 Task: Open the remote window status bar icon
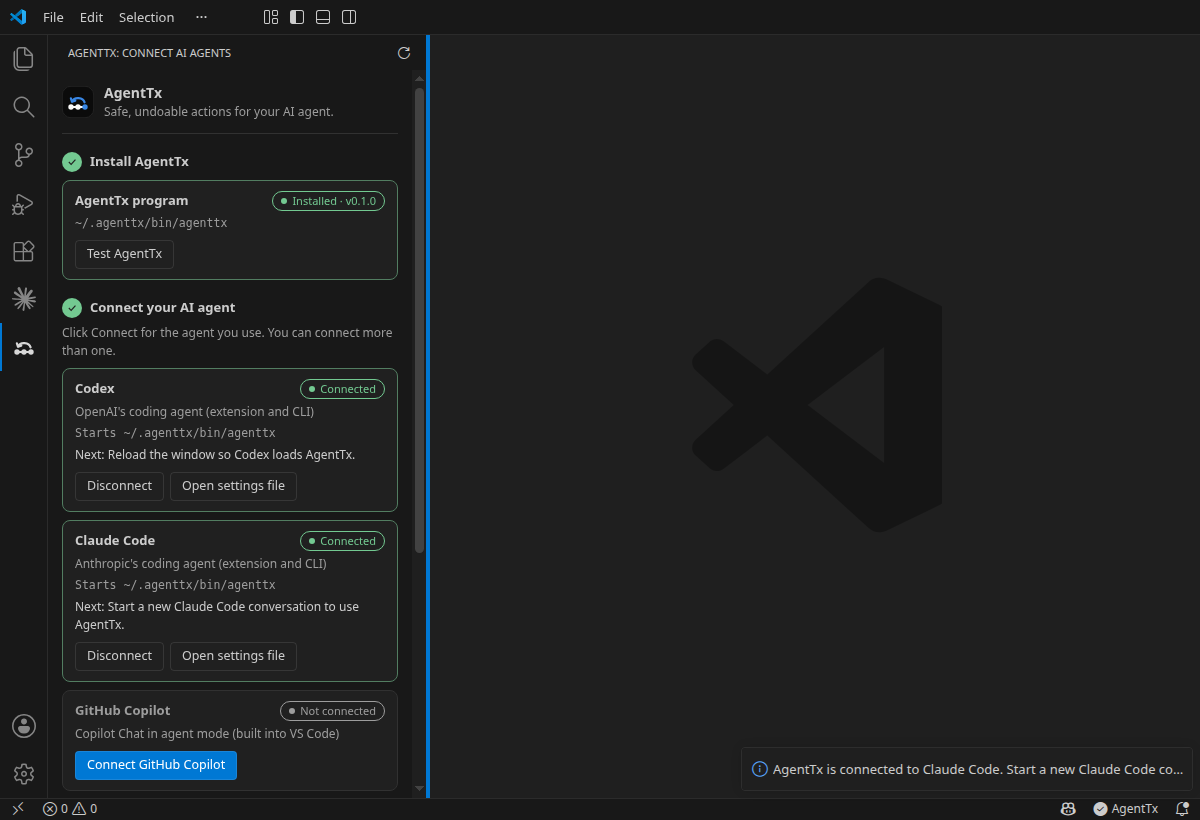(17, 809)
